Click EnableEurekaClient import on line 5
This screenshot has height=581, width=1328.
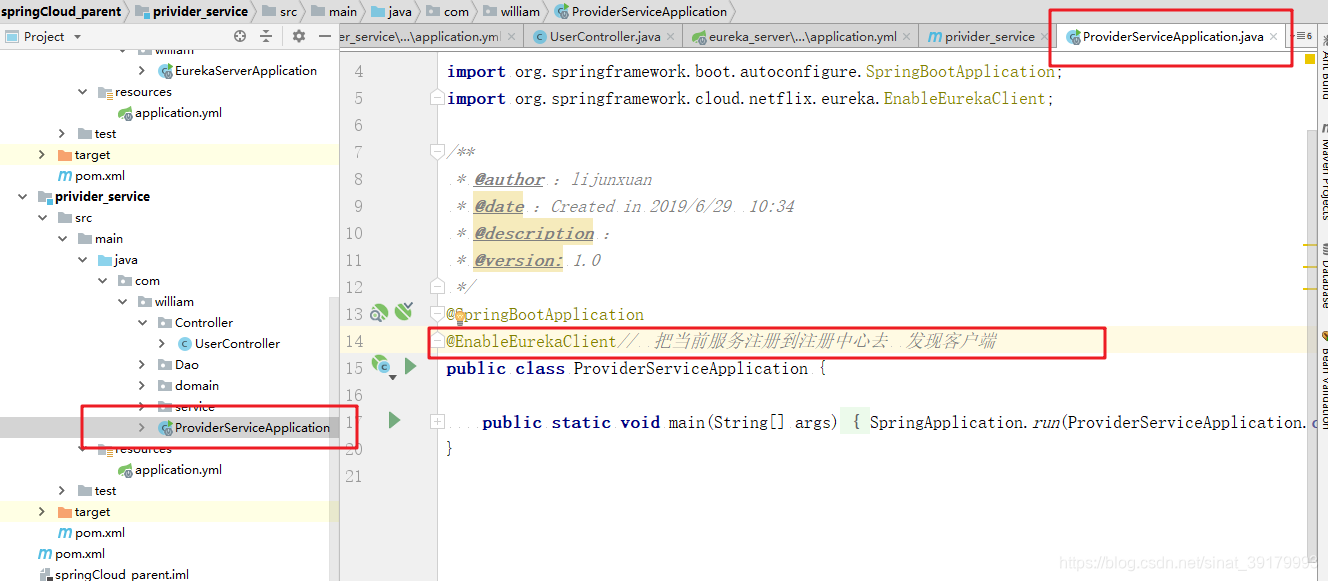click(x=964, y=98)
